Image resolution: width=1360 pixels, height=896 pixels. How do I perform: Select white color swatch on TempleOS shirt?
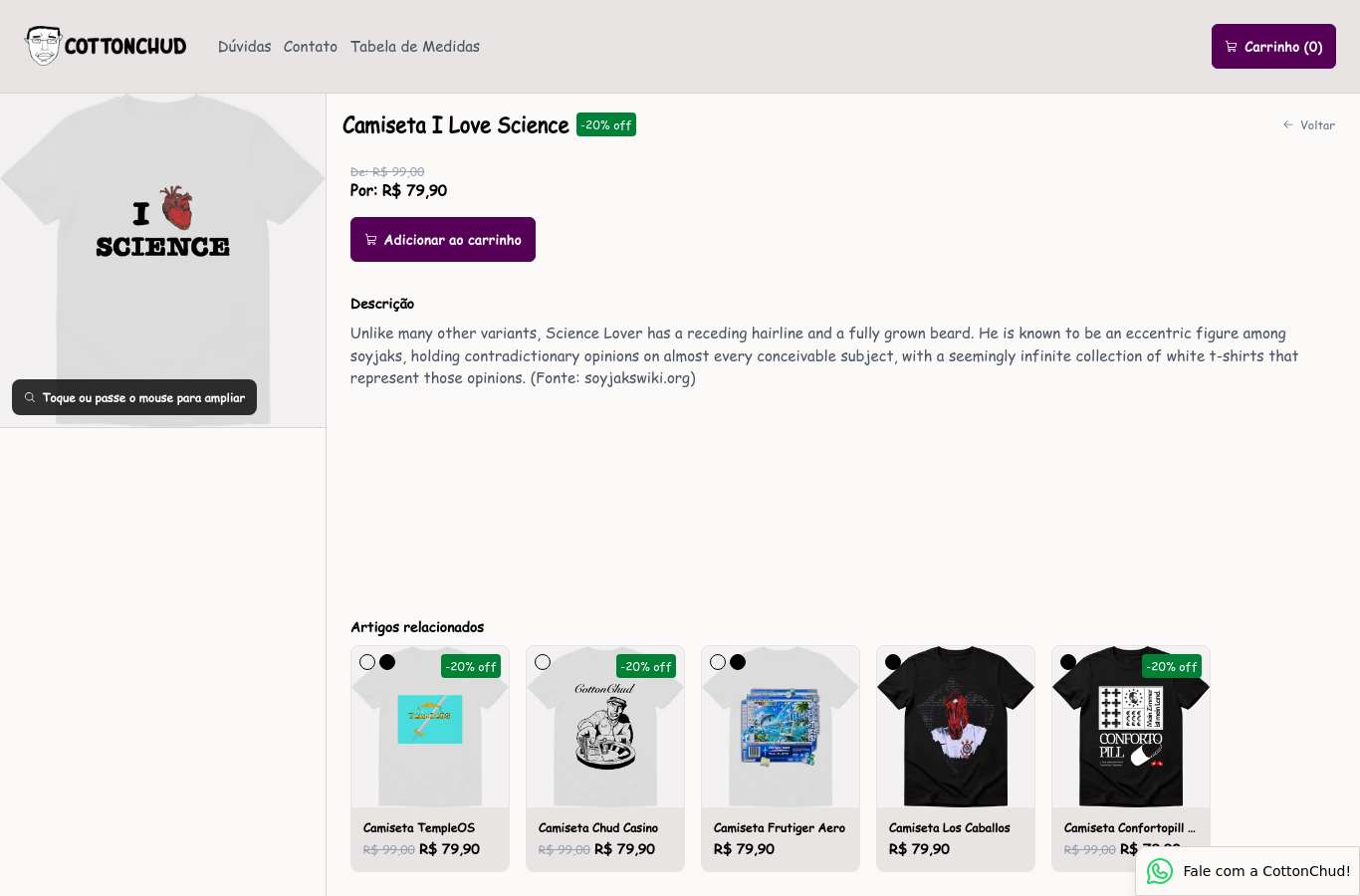pyautogui.click(x=367, y=662)
